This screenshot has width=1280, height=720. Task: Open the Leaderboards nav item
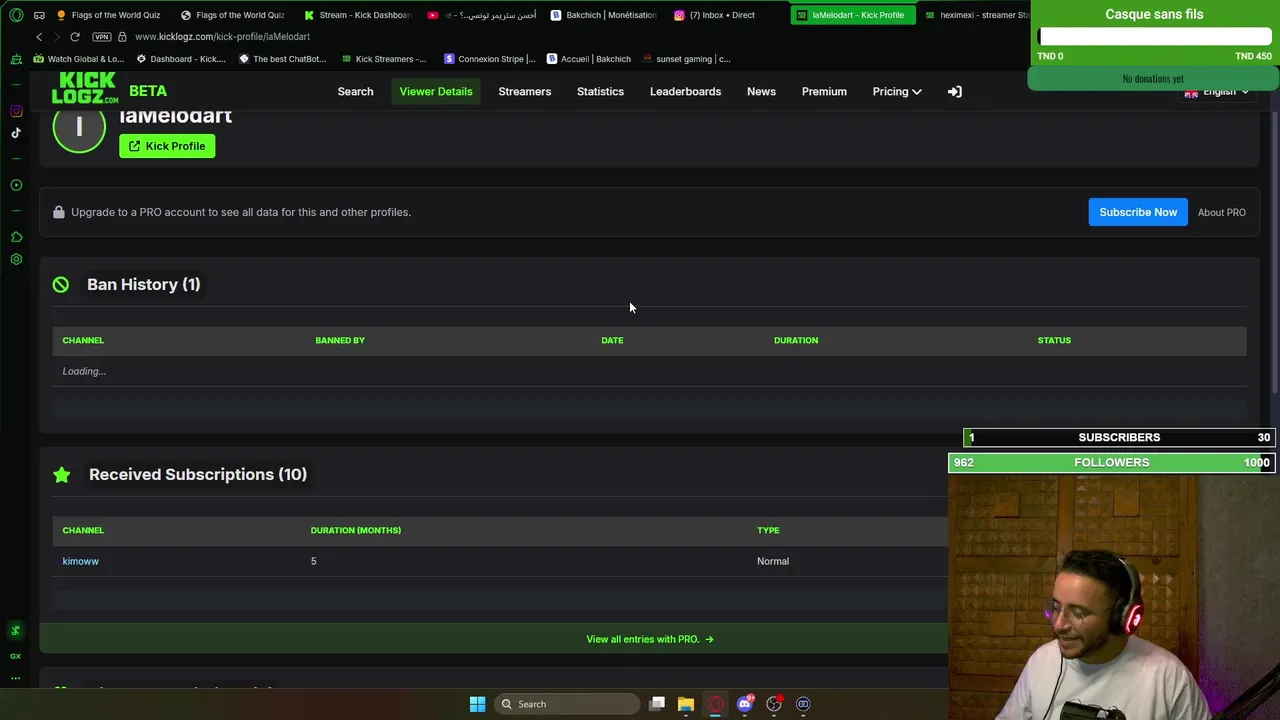coord(685,92)
